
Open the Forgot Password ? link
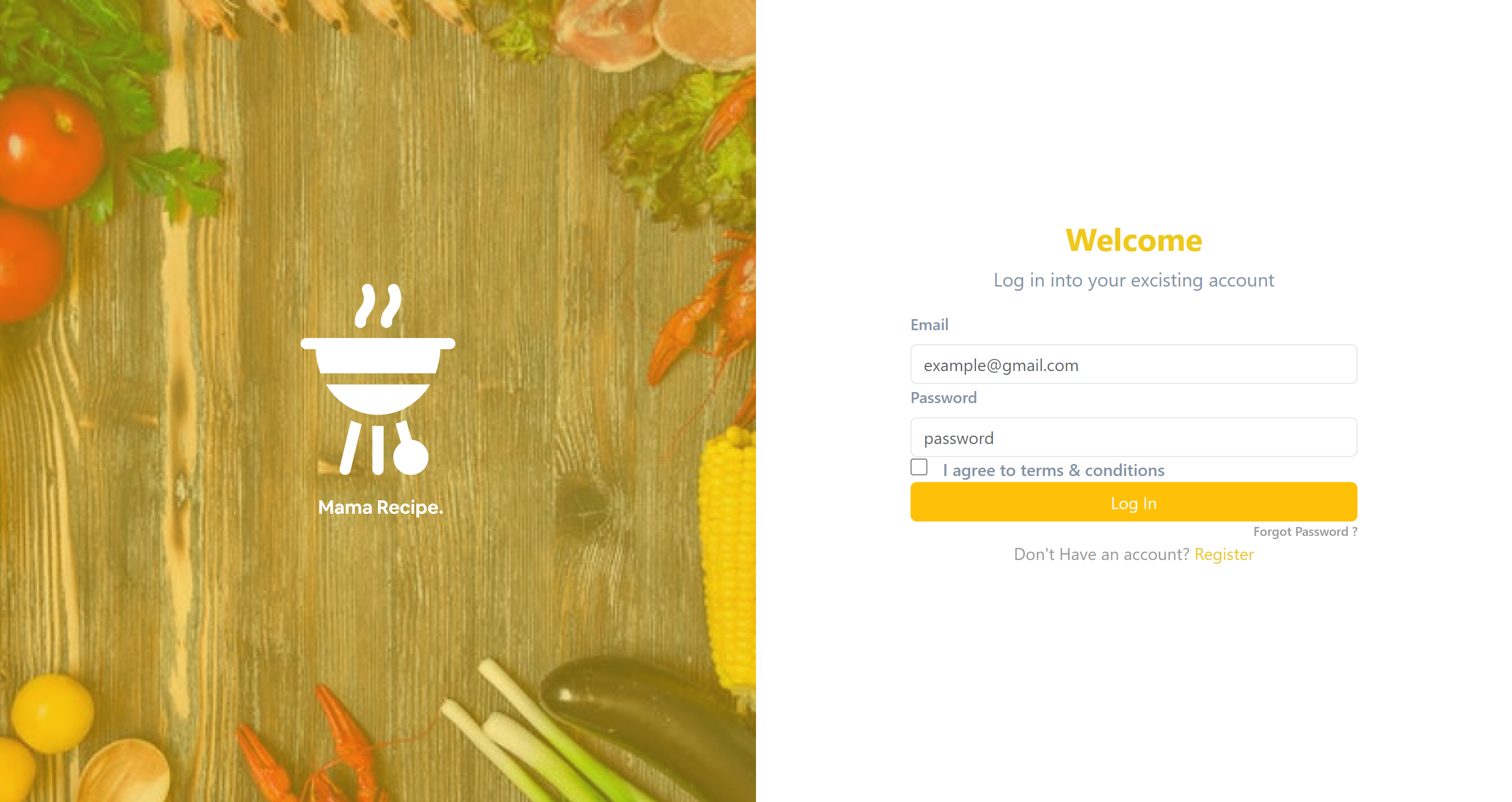coord(1305,532)
